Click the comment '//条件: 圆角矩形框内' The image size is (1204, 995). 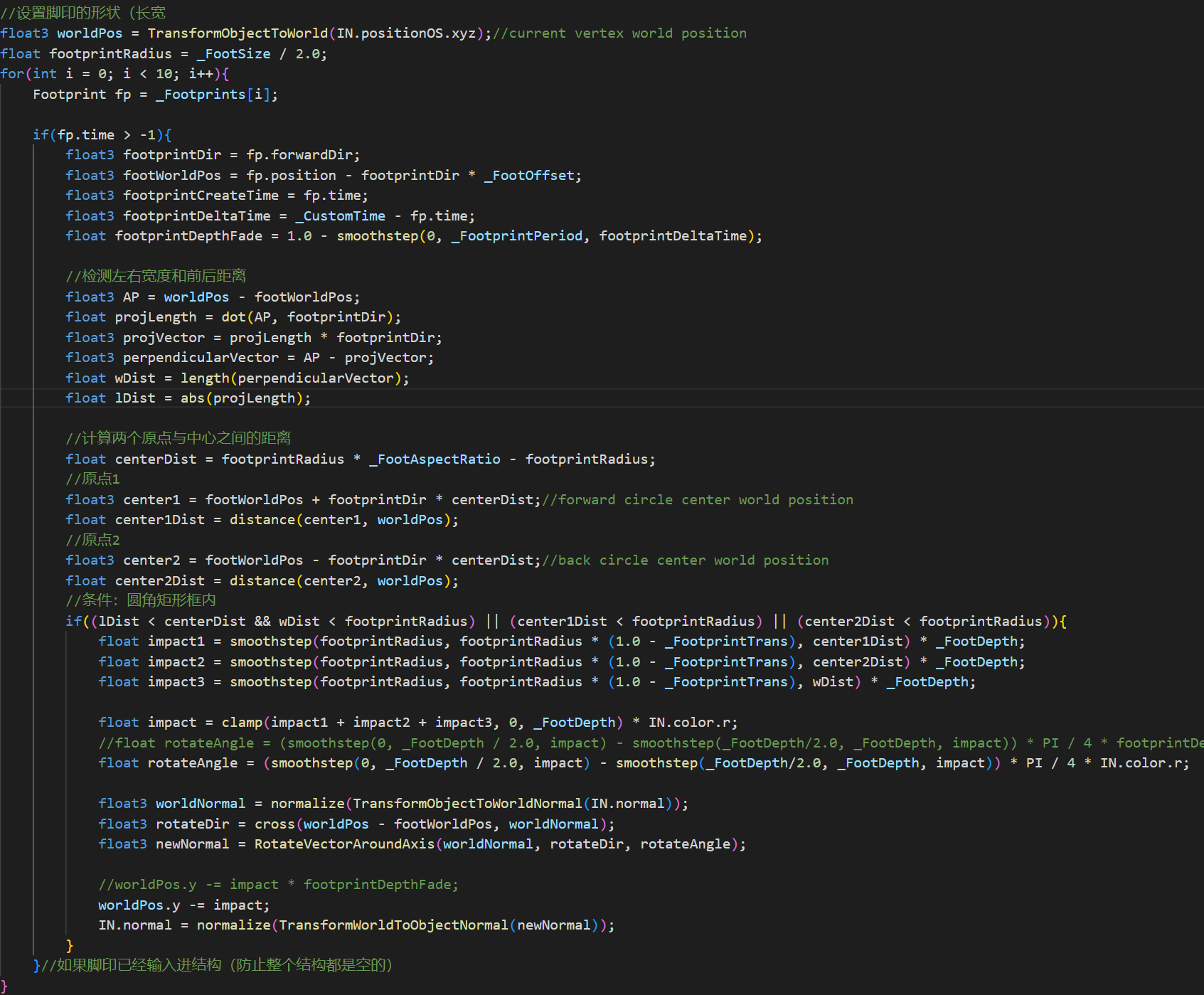tap(141, 601)
